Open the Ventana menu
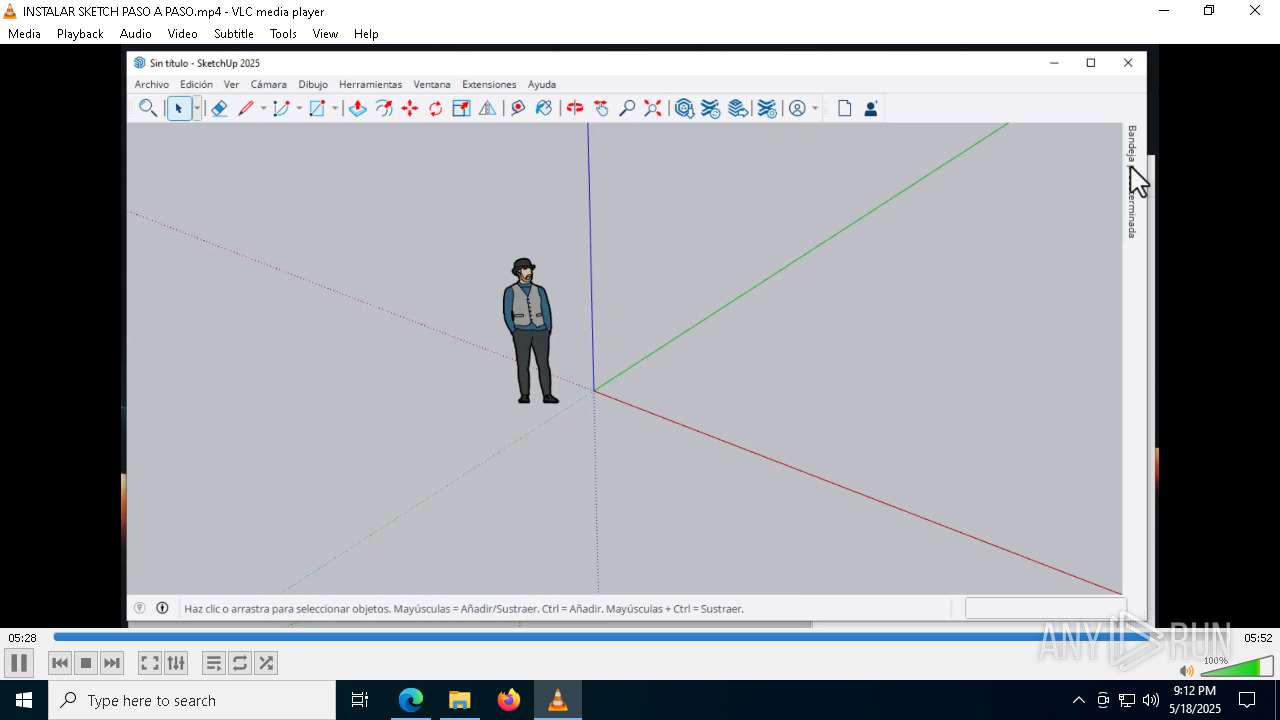 point(432,84)
